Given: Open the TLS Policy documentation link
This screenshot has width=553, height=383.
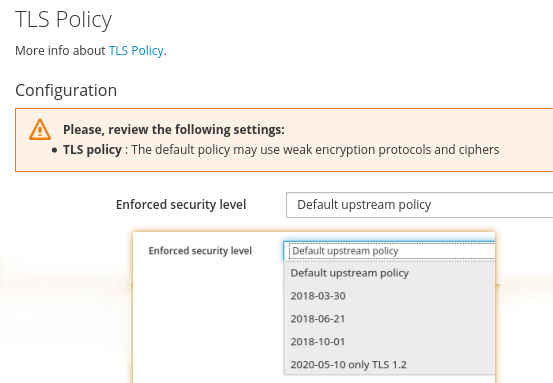Looking at the screenshot, I should [x=136, y=51].
